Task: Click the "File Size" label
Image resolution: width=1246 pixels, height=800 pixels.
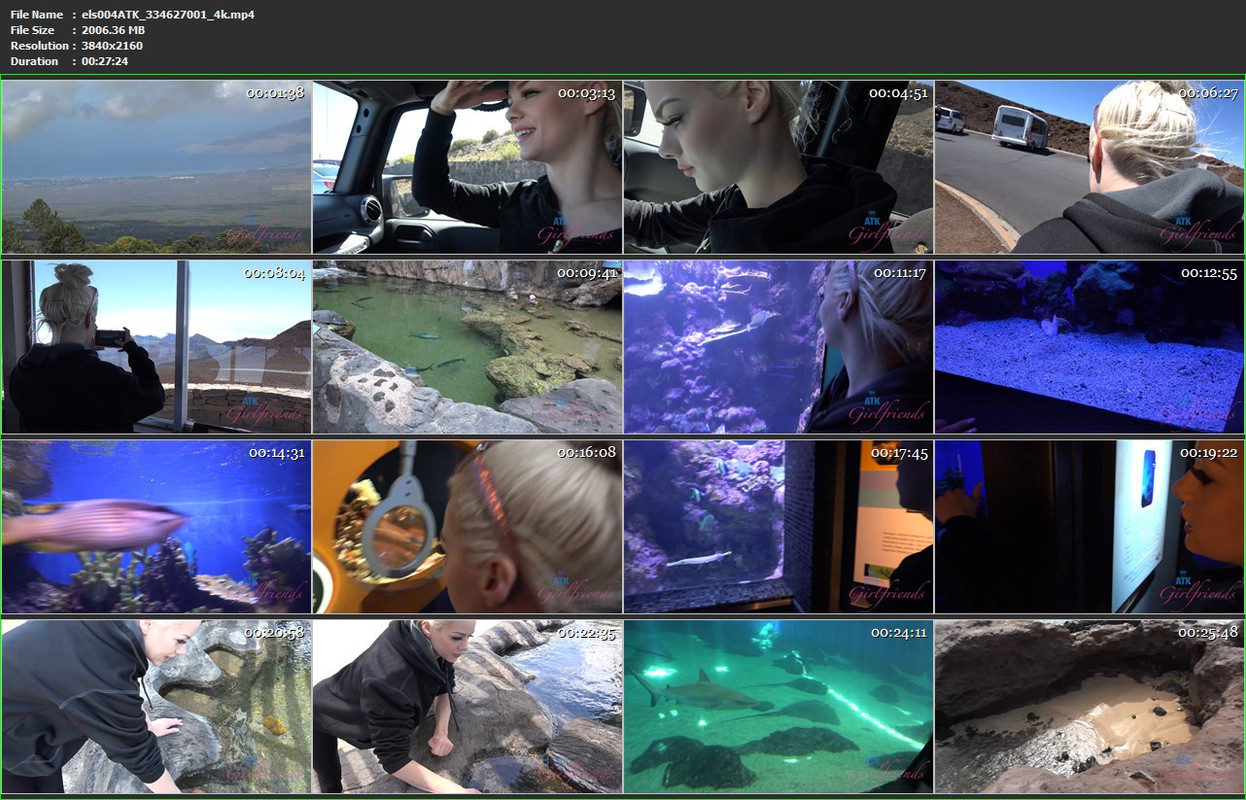Action: (x=33, y=30)
